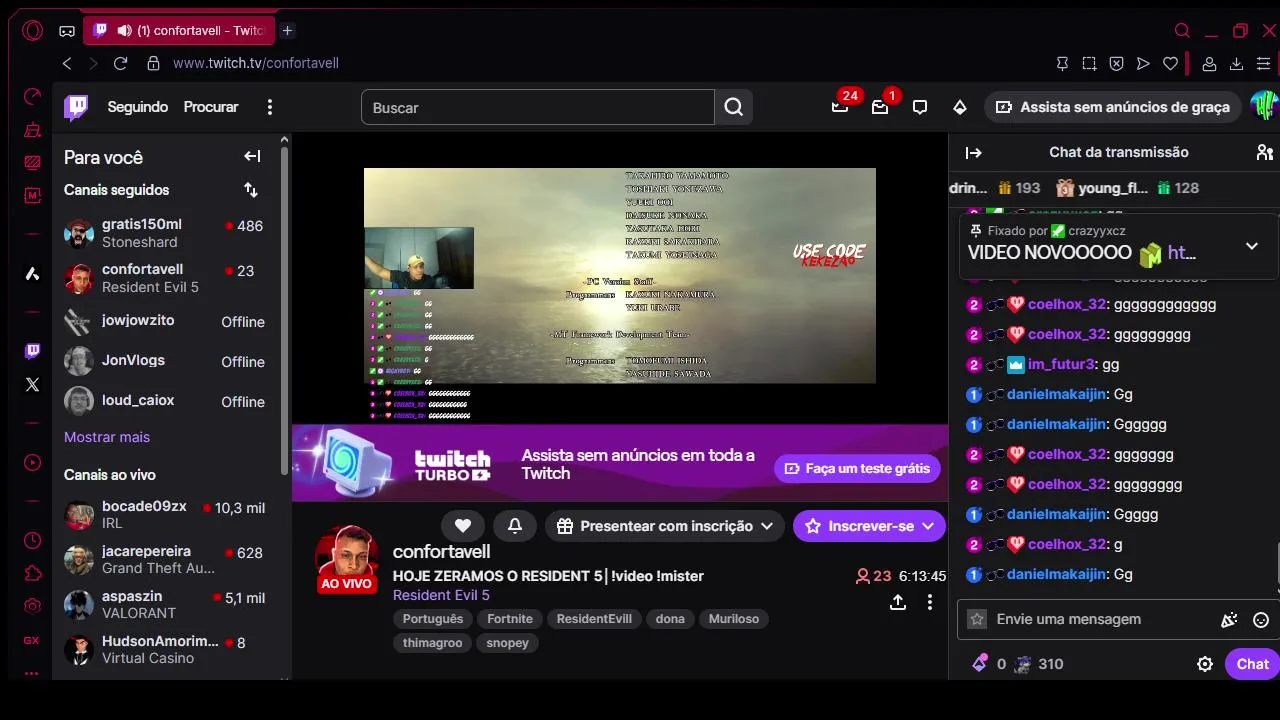The height and width of the screenshot is (720, 1280).
Task: Toggle the notification bell for confortavell
Action: tap(514, 526)
